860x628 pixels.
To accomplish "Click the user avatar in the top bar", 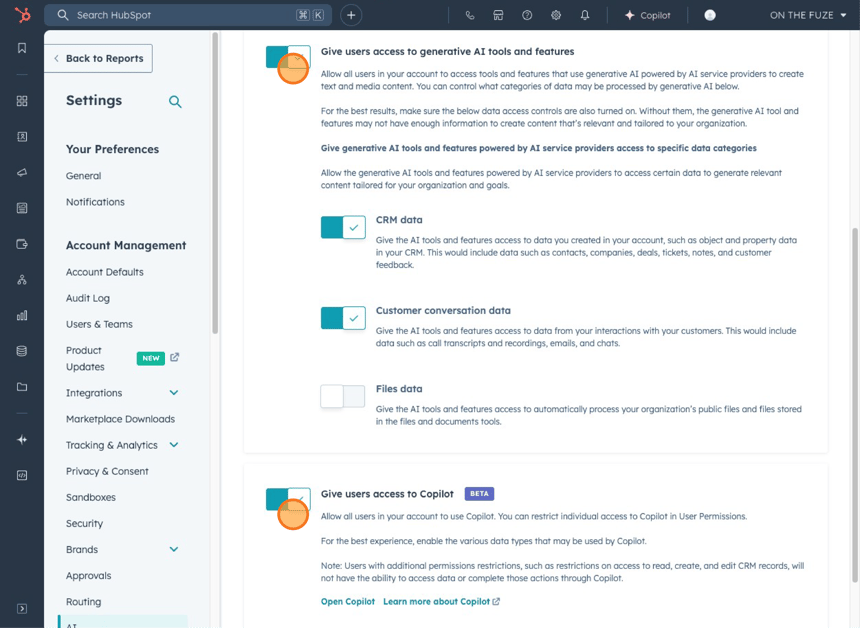I will pyautogui.click(x=710, y=15).
